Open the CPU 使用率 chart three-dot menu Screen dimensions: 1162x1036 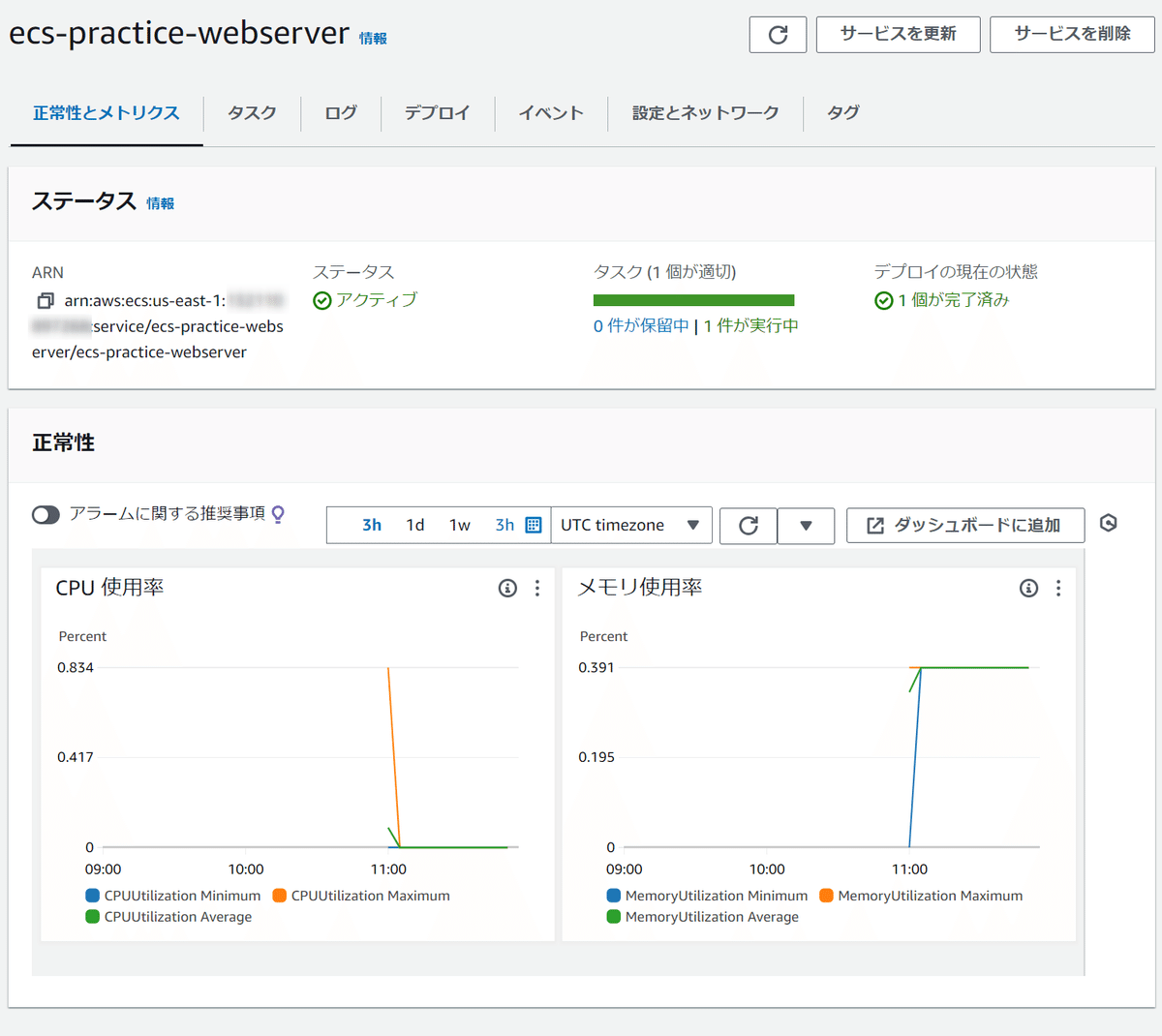[x=537, y=588]
